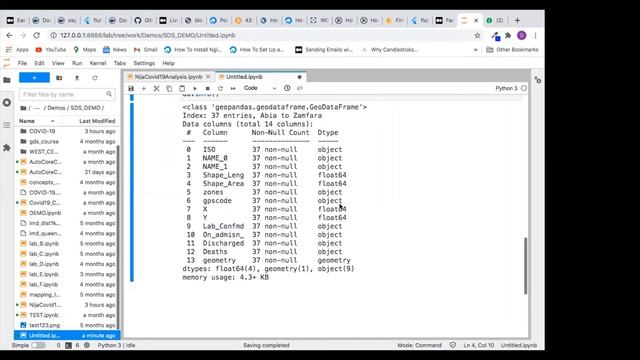This screenshot has height=360, width=640.
Task: Interrupt the kernel with the stop icon
Action: pyautogui.click(x=207, y=88)
